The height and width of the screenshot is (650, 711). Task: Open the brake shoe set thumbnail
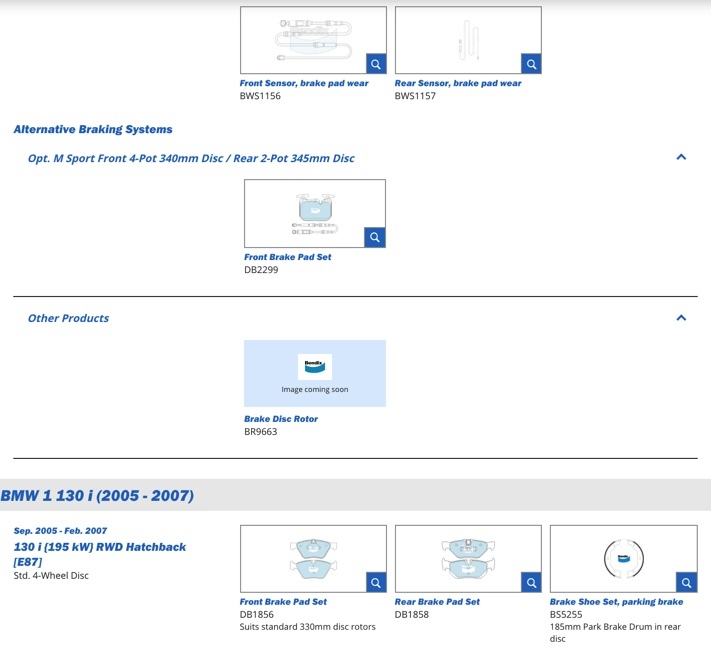623,559
